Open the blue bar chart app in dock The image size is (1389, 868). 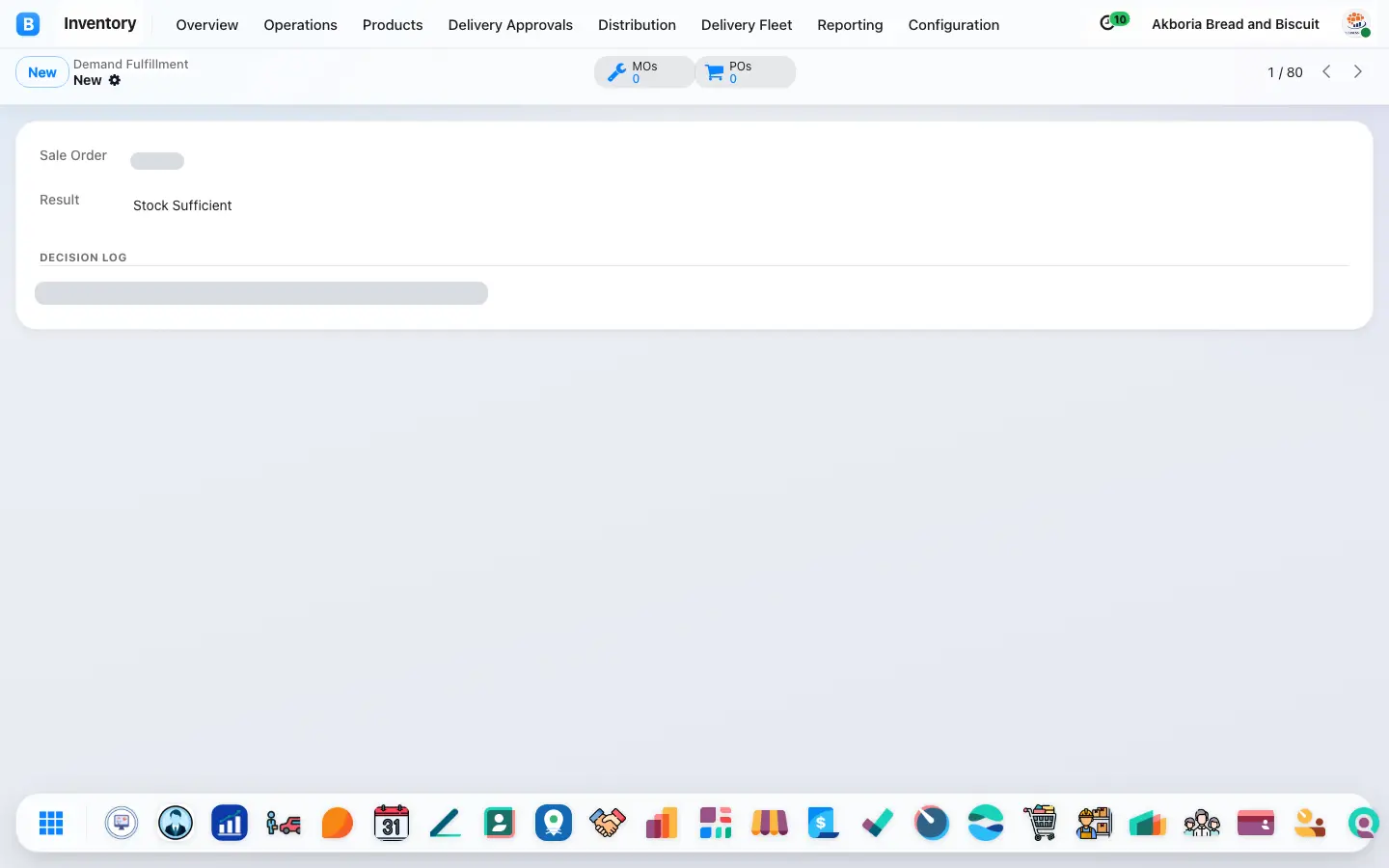(230, 823)
